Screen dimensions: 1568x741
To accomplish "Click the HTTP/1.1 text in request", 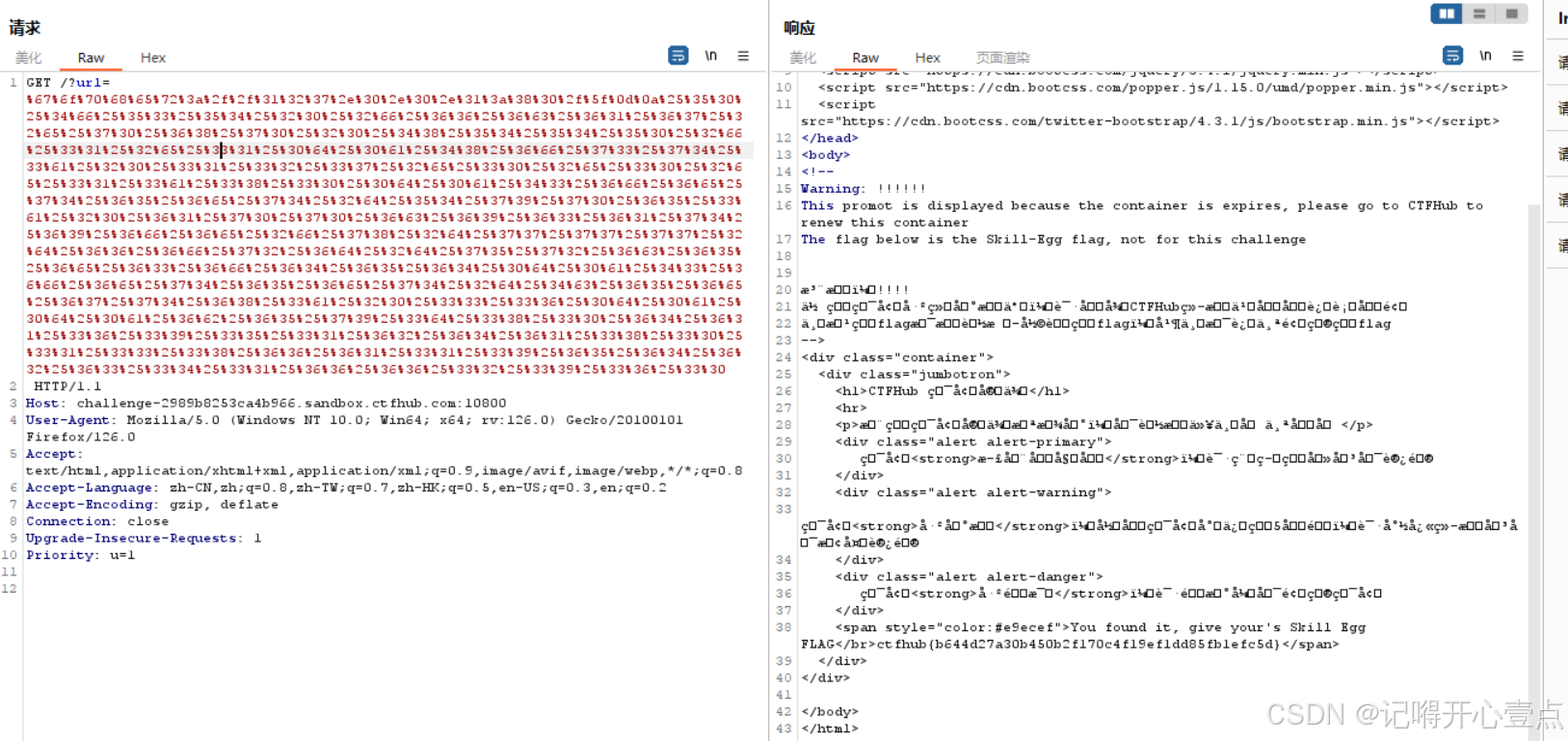I will (67, 386).
